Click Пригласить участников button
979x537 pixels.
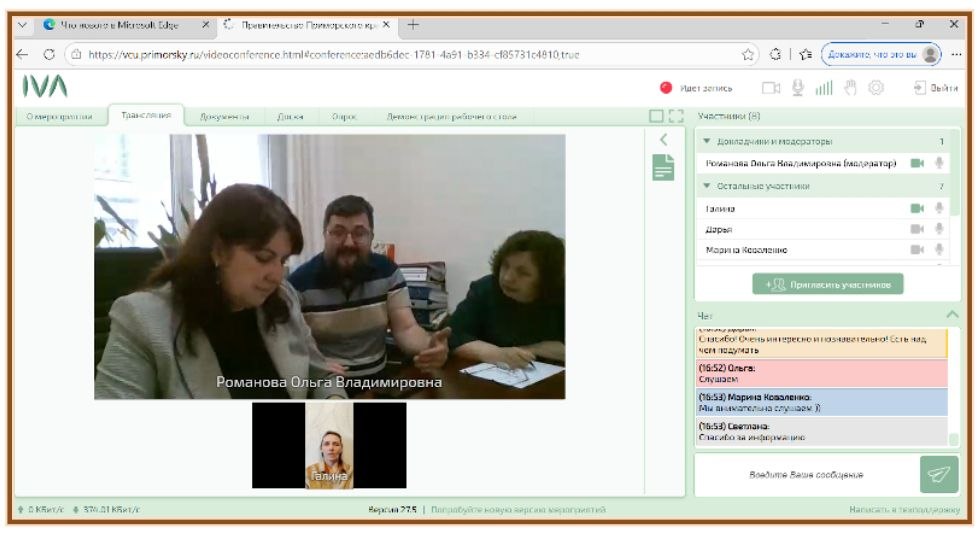827,284
